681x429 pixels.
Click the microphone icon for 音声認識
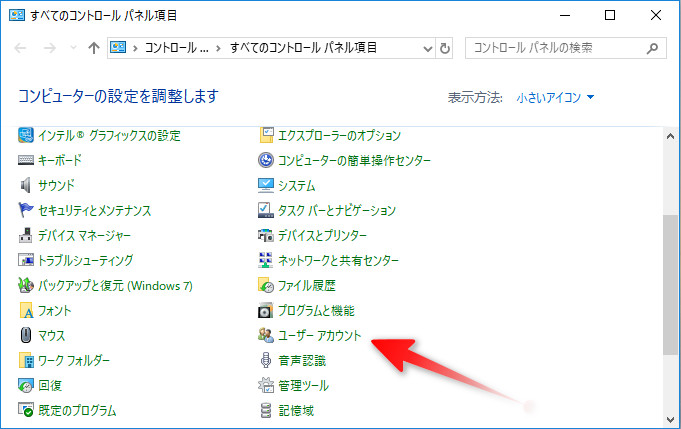[266, 360]
